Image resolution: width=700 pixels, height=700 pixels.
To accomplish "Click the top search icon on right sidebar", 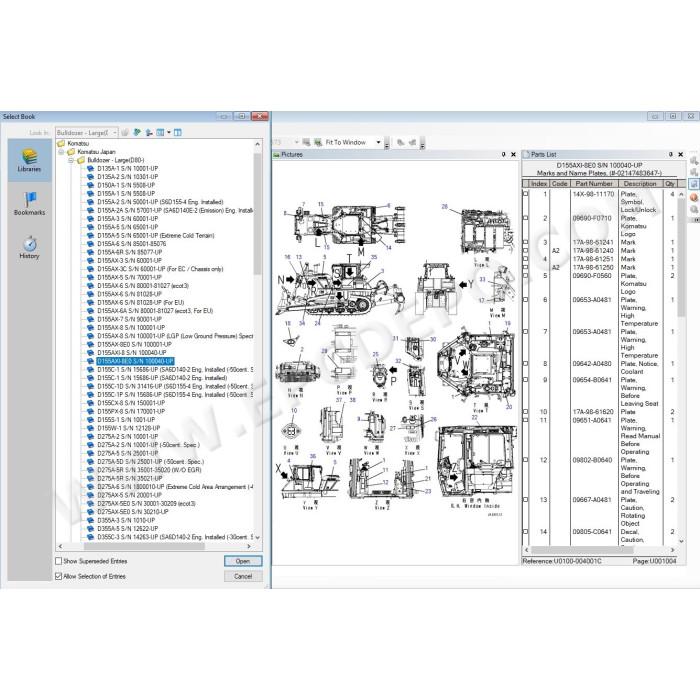I will (x=694, y=161).
